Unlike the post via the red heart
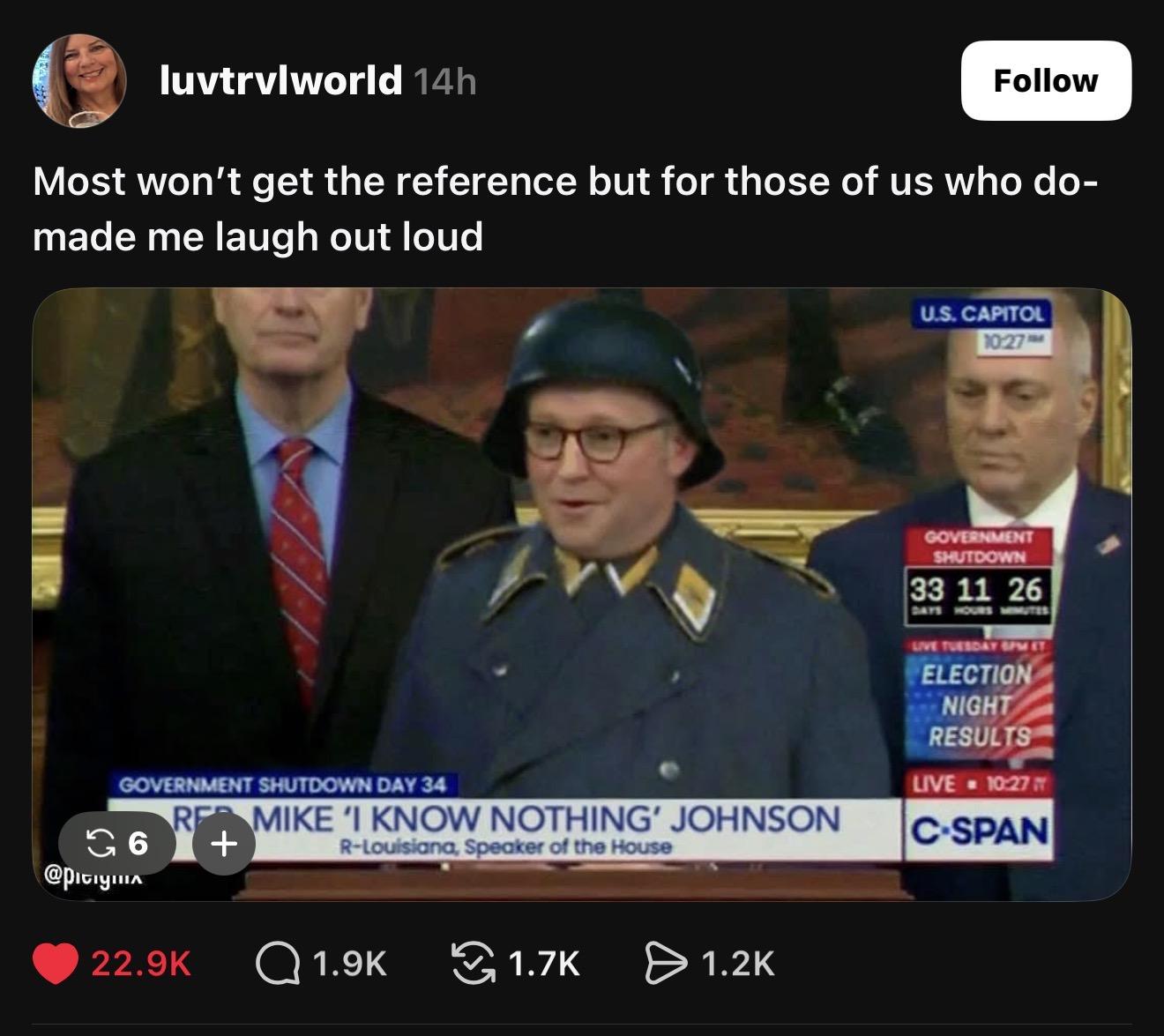 click(55, 964)
